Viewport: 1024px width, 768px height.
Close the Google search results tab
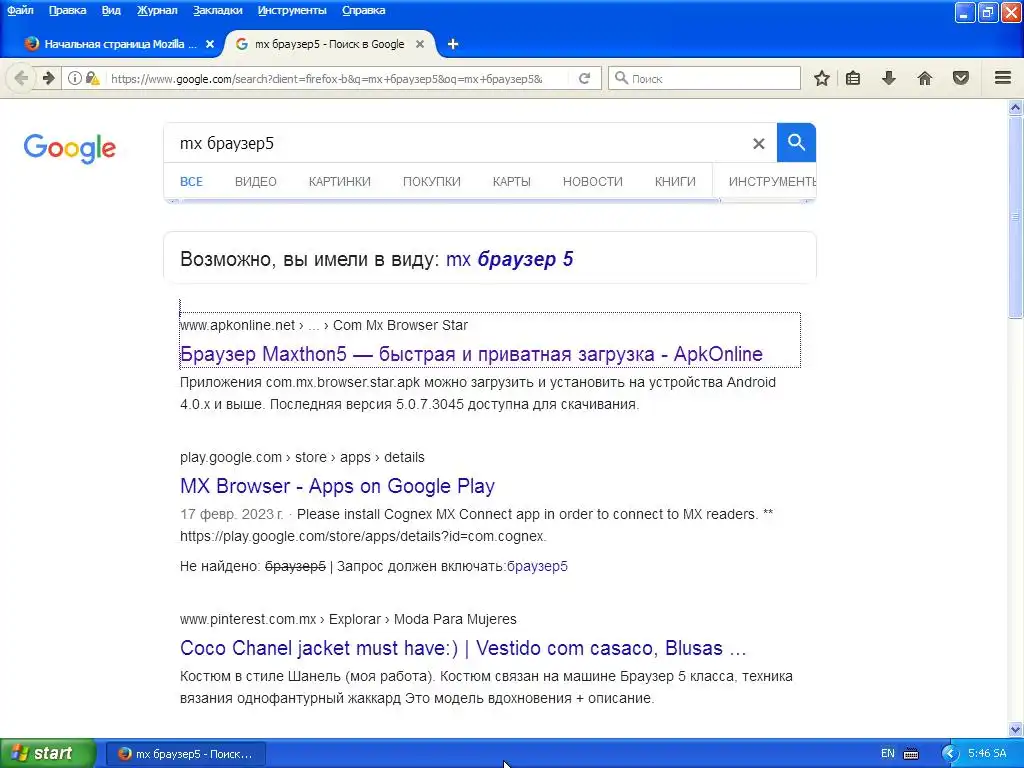[x=420, y=44]
